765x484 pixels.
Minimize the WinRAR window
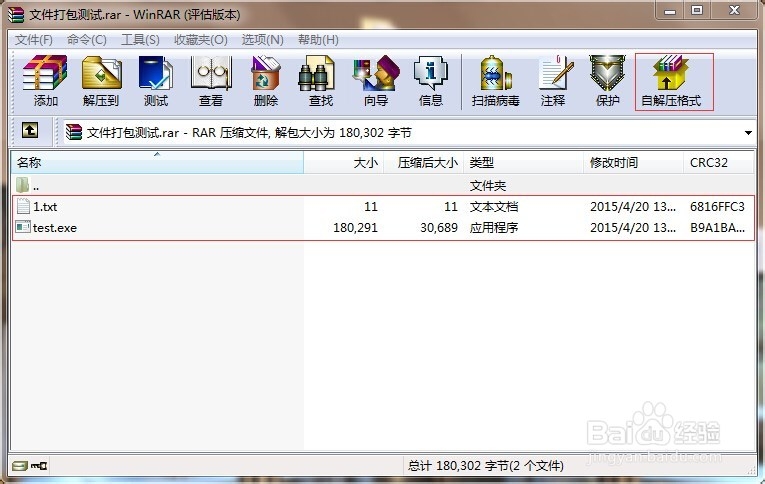click(670, 11)
